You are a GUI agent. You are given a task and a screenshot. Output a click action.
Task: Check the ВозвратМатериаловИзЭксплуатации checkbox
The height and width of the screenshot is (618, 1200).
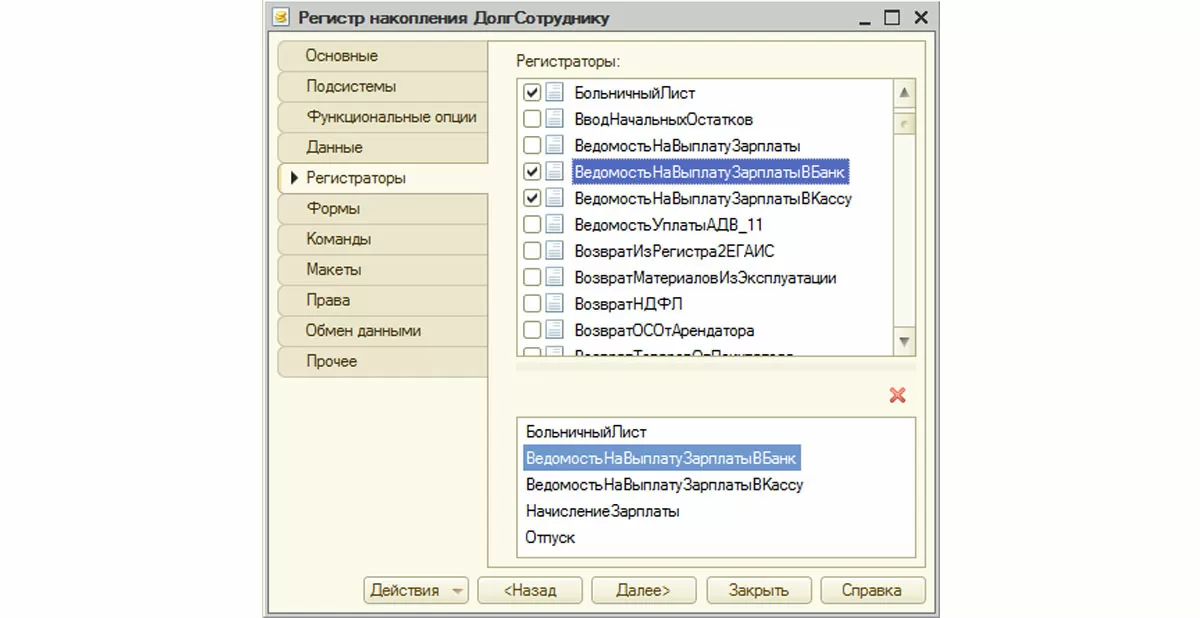coord(532,277)
